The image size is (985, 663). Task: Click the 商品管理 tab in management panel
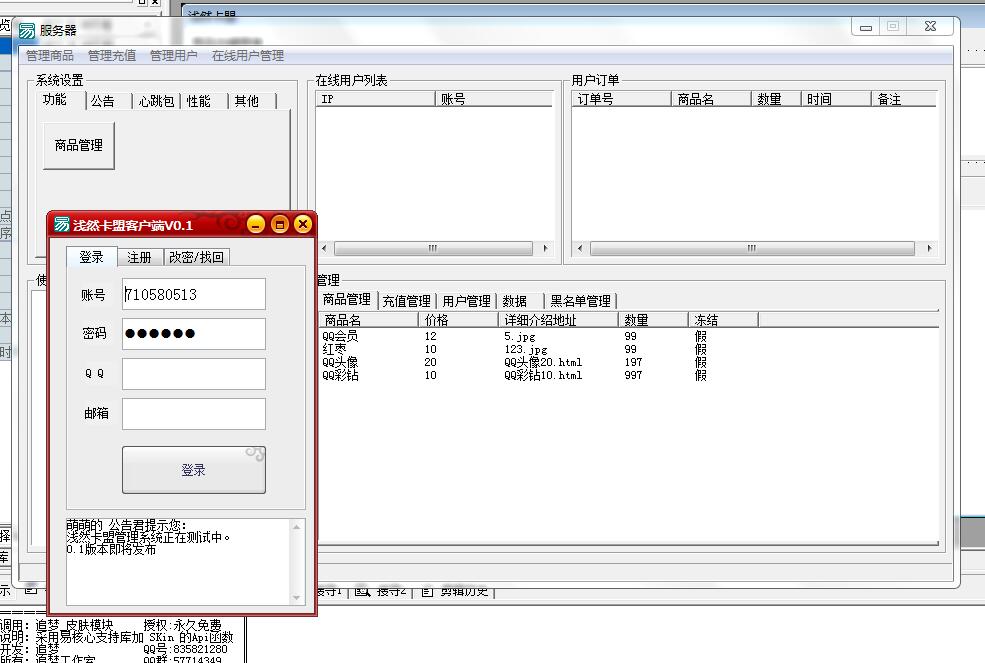click(x=347, y=300)
